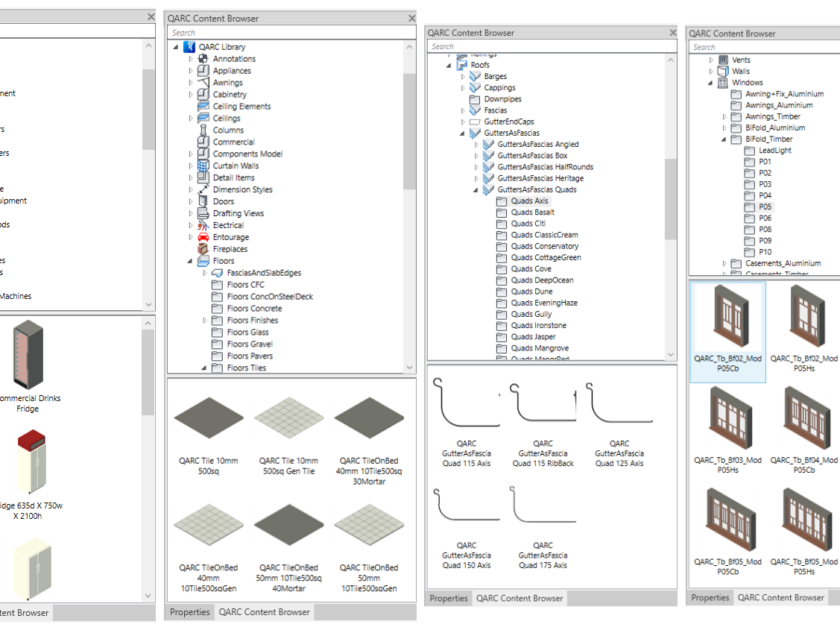This screenshot has width=840, height=630.
Task: Click the Entourage red car icon
Action: pyautogui.click(x=203, y=238)
